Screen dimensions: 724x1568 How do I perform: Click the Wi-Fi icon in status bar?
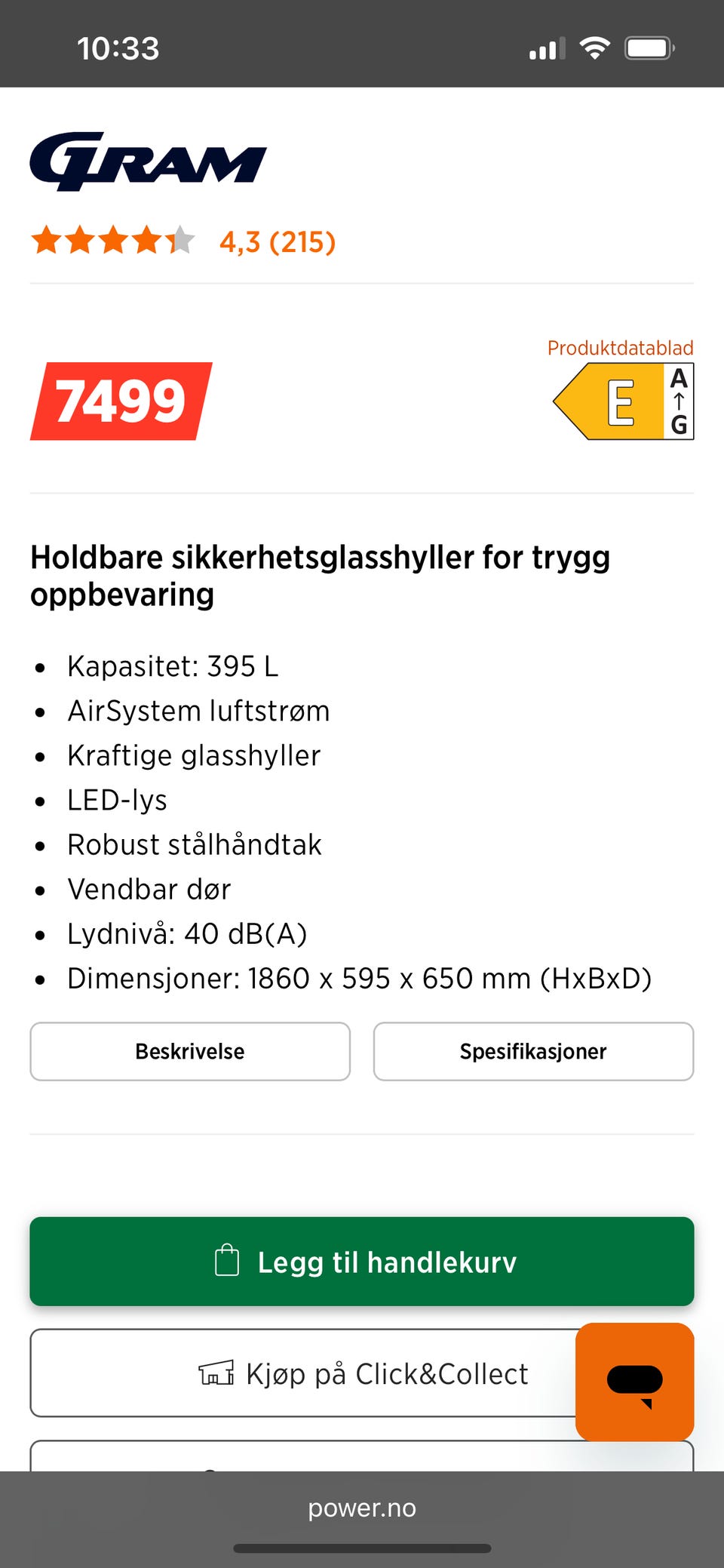point(594,48)
